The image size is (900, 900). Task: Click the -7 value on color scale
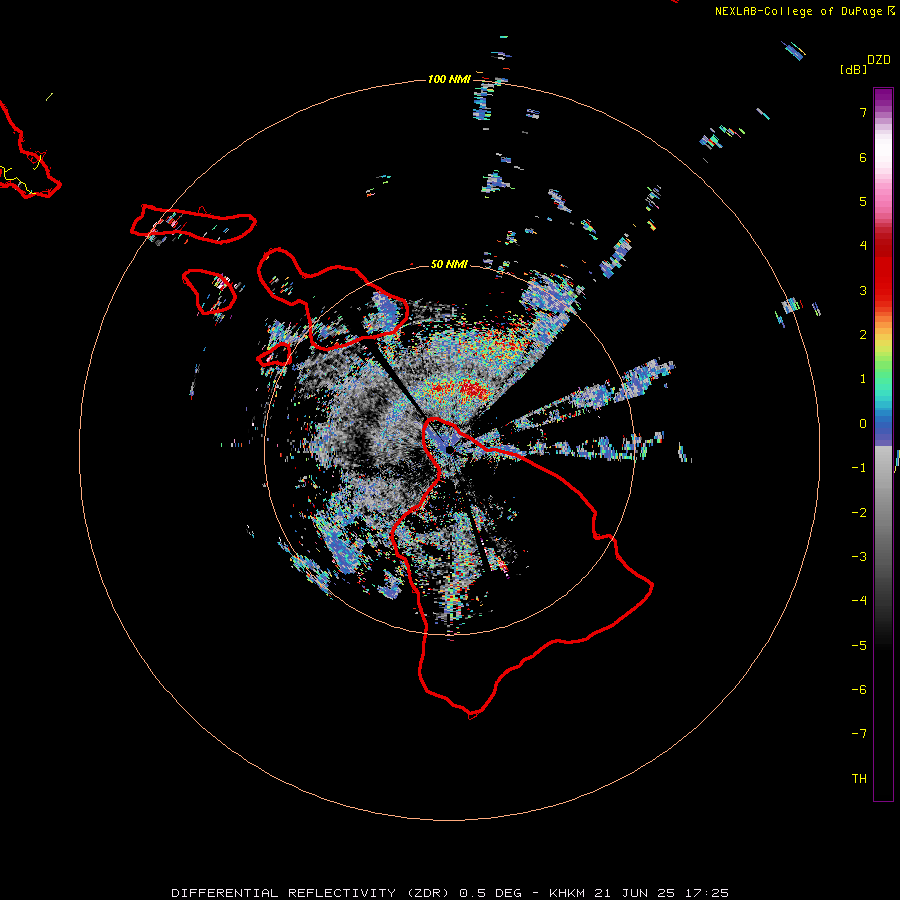859,734
